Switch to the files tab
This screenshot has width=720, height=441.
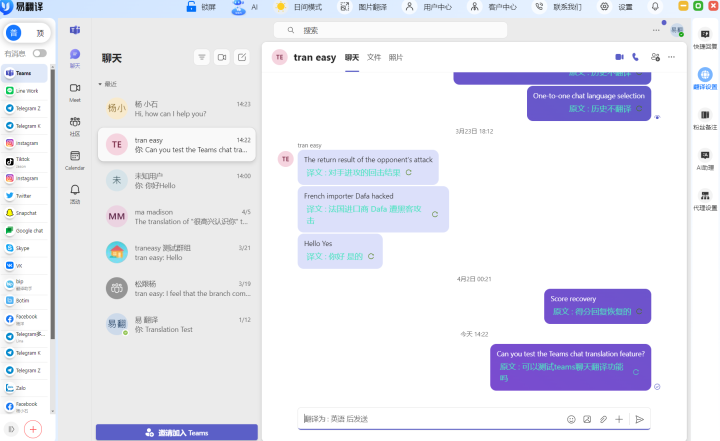[x=374, y=57]
